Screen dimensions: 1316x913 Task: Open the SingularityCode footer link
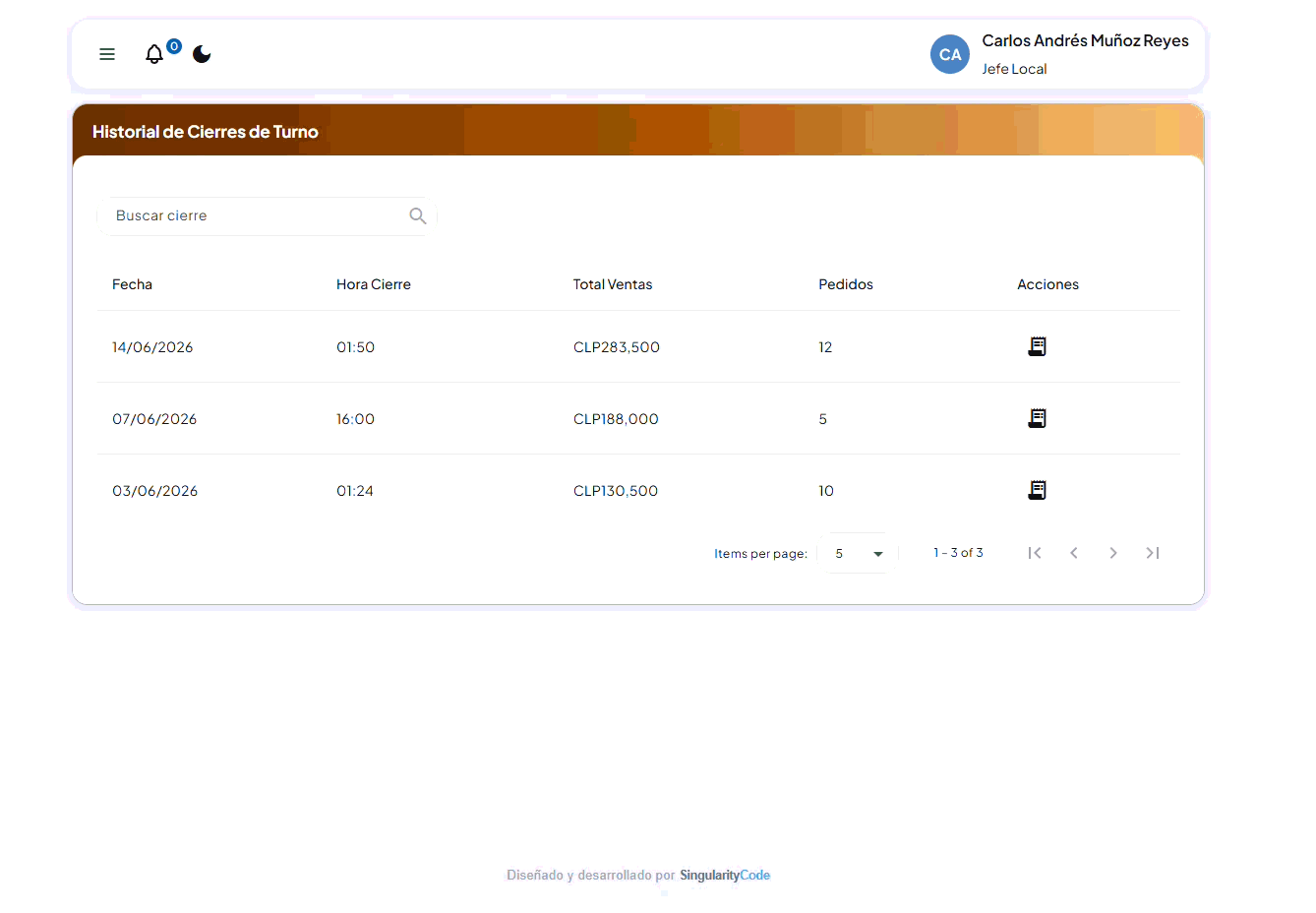[725, 875]
